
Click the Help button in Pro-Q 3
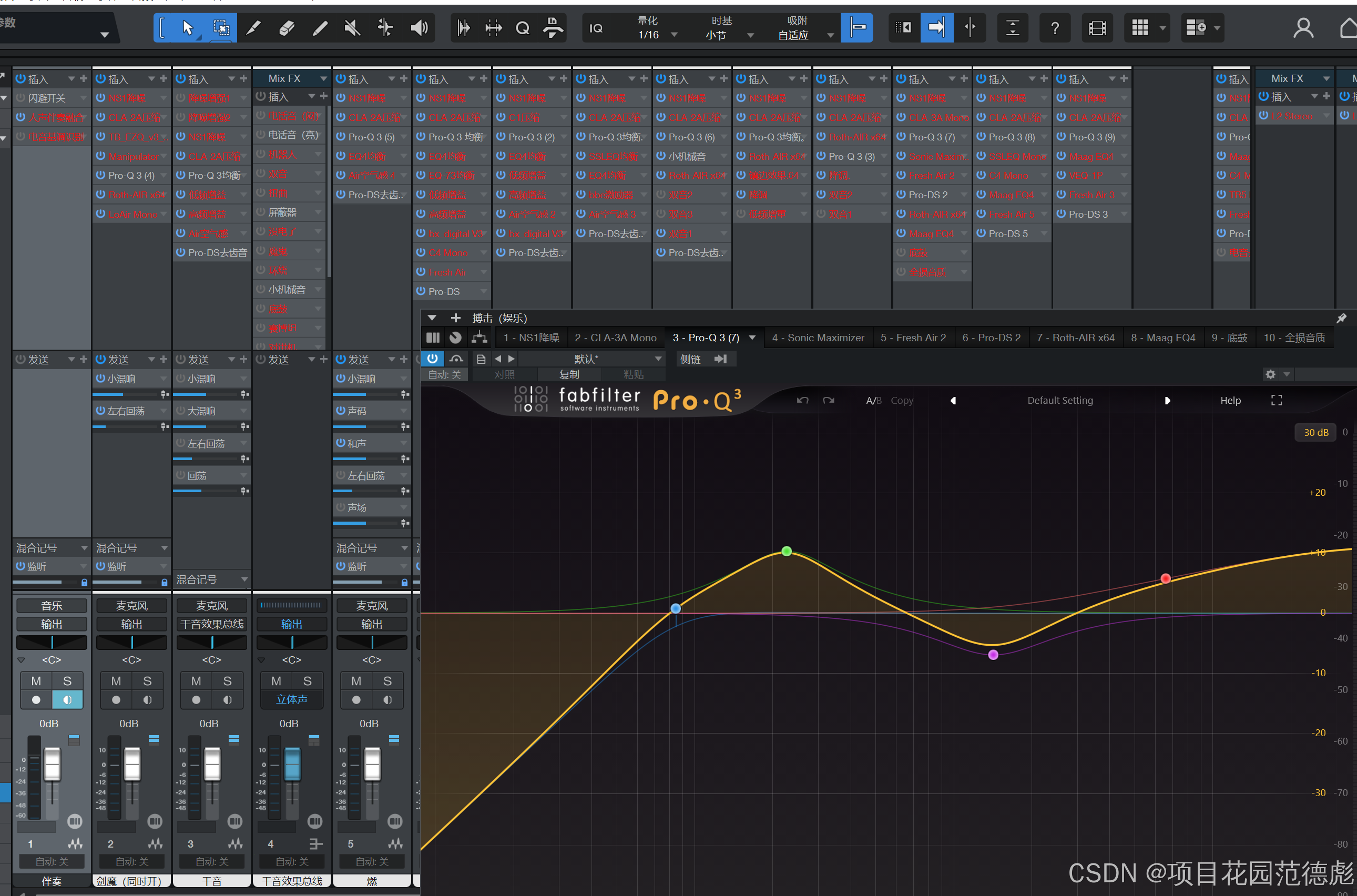(1230, 400)
